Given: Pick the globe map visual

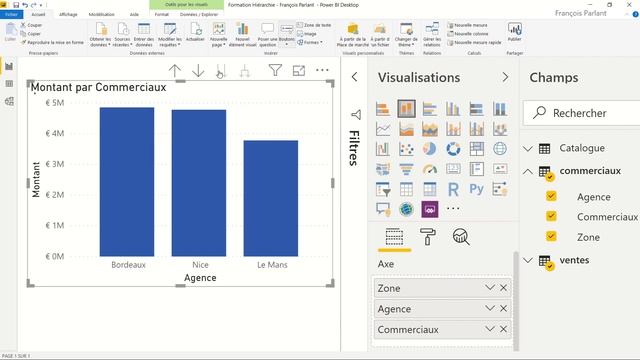Looking at the screenshot, I should pos(500,149).
